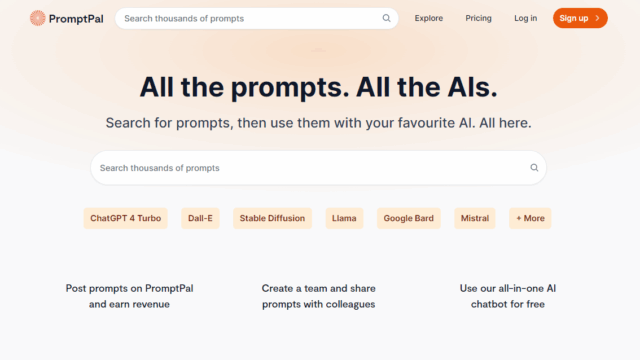Screen dimensions: 640x360
Task: Select the ChatGPT 4 Turbo tag
Action: (x=126, y=218)
